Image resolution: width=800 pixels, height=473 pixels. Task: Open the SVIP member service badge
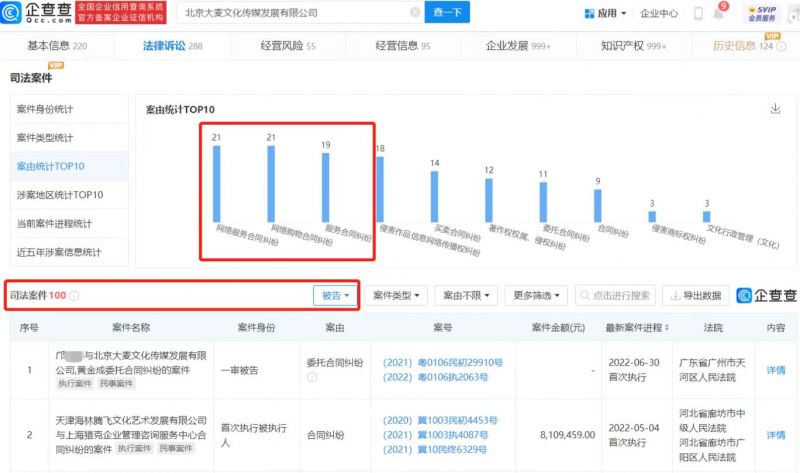pyautogui.click(x=762, y=13)
